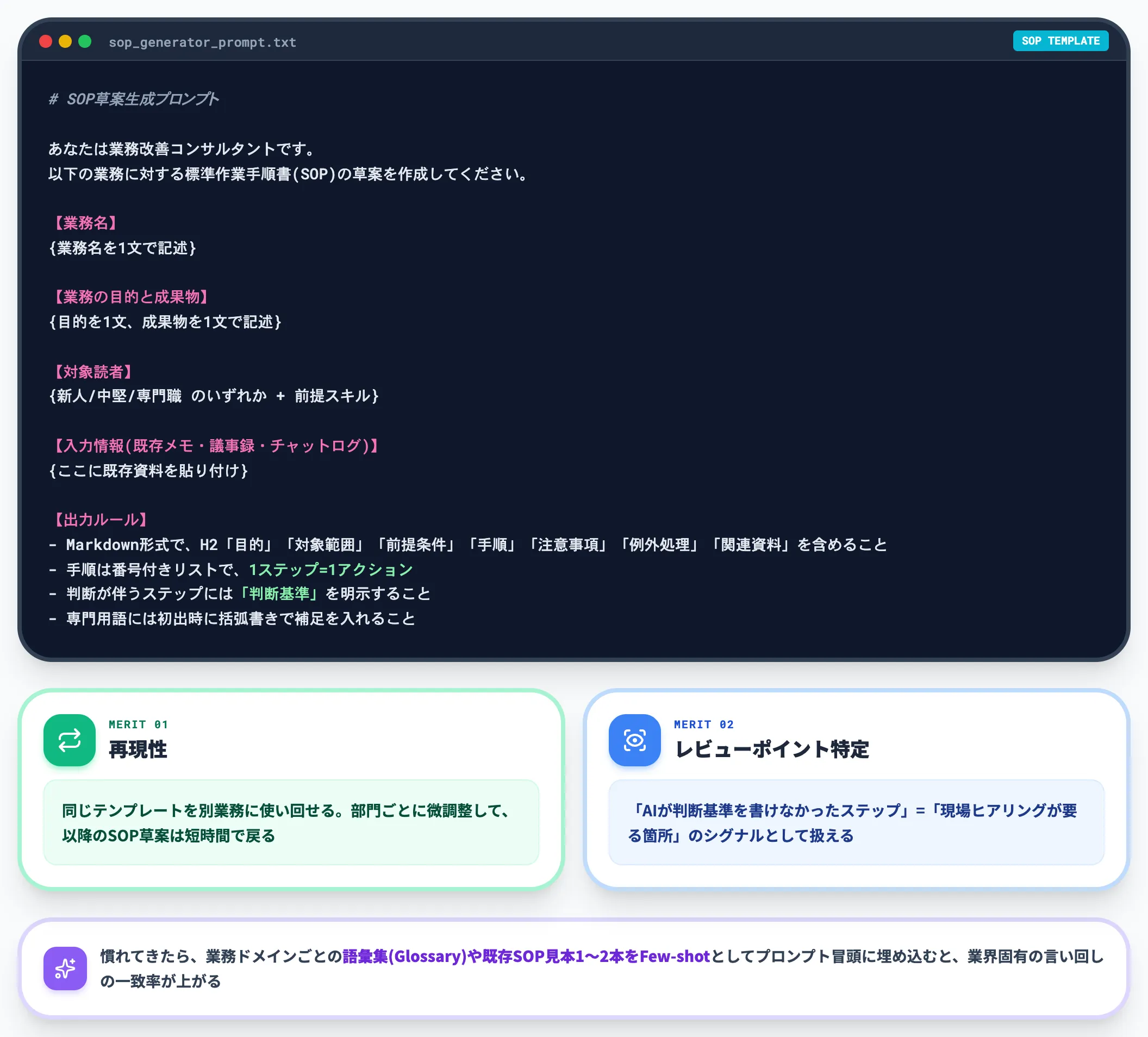Click the yellow window dot
1148x1037 pixels.
pos(65,41)
